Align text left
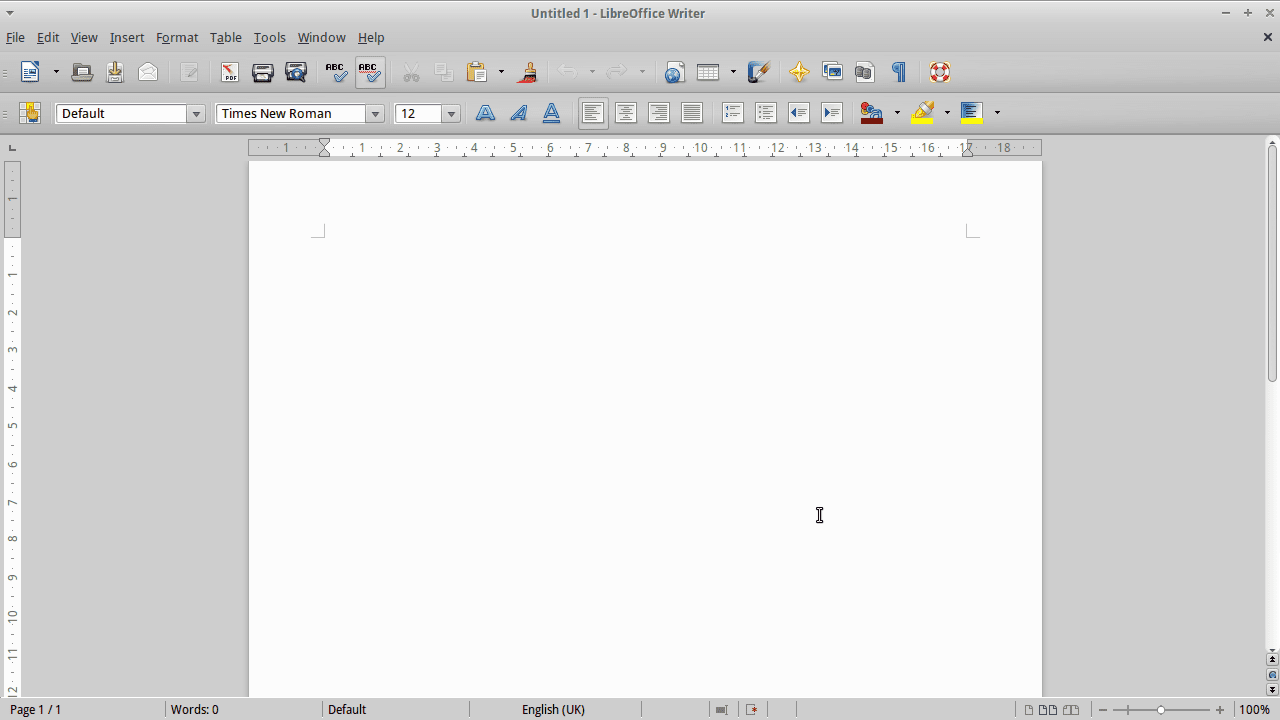 pyautogui.click(x=593, y=113)
